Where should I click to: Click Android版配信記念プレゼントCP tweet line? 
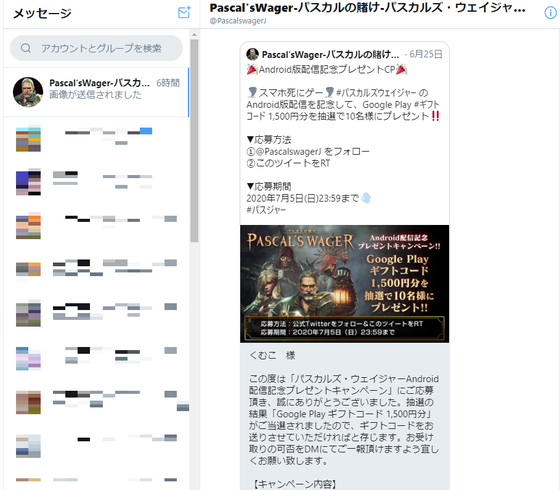pyautogui.click(x=327, y=69)
